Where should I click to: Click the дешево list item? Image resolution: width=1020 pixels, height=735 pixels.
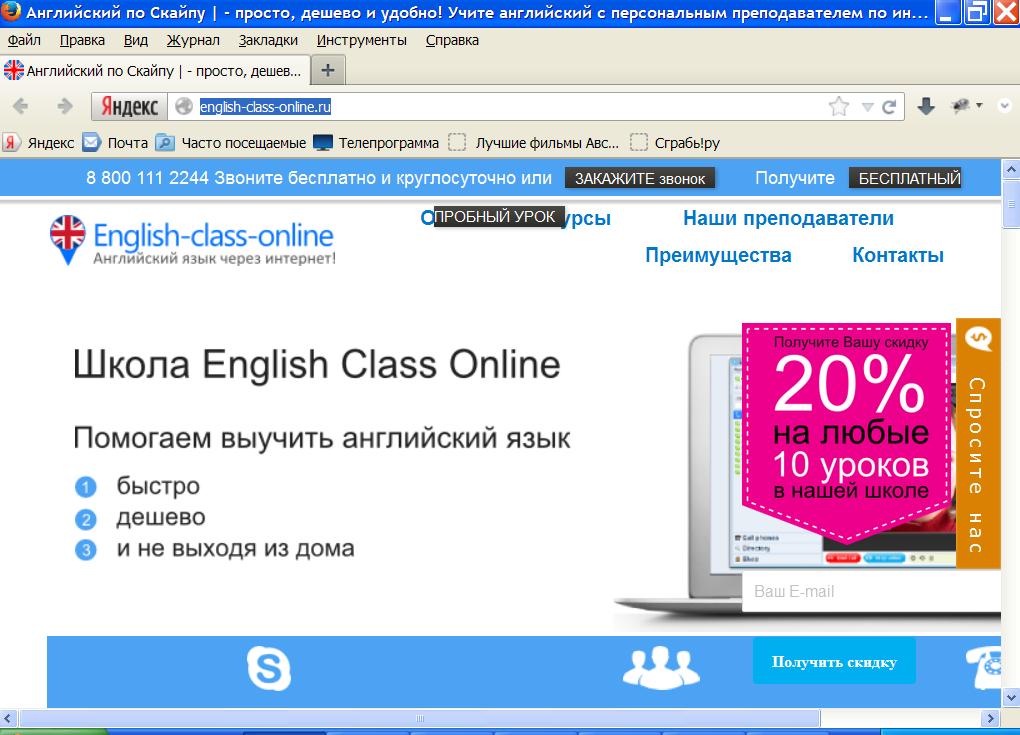point(161,517)
